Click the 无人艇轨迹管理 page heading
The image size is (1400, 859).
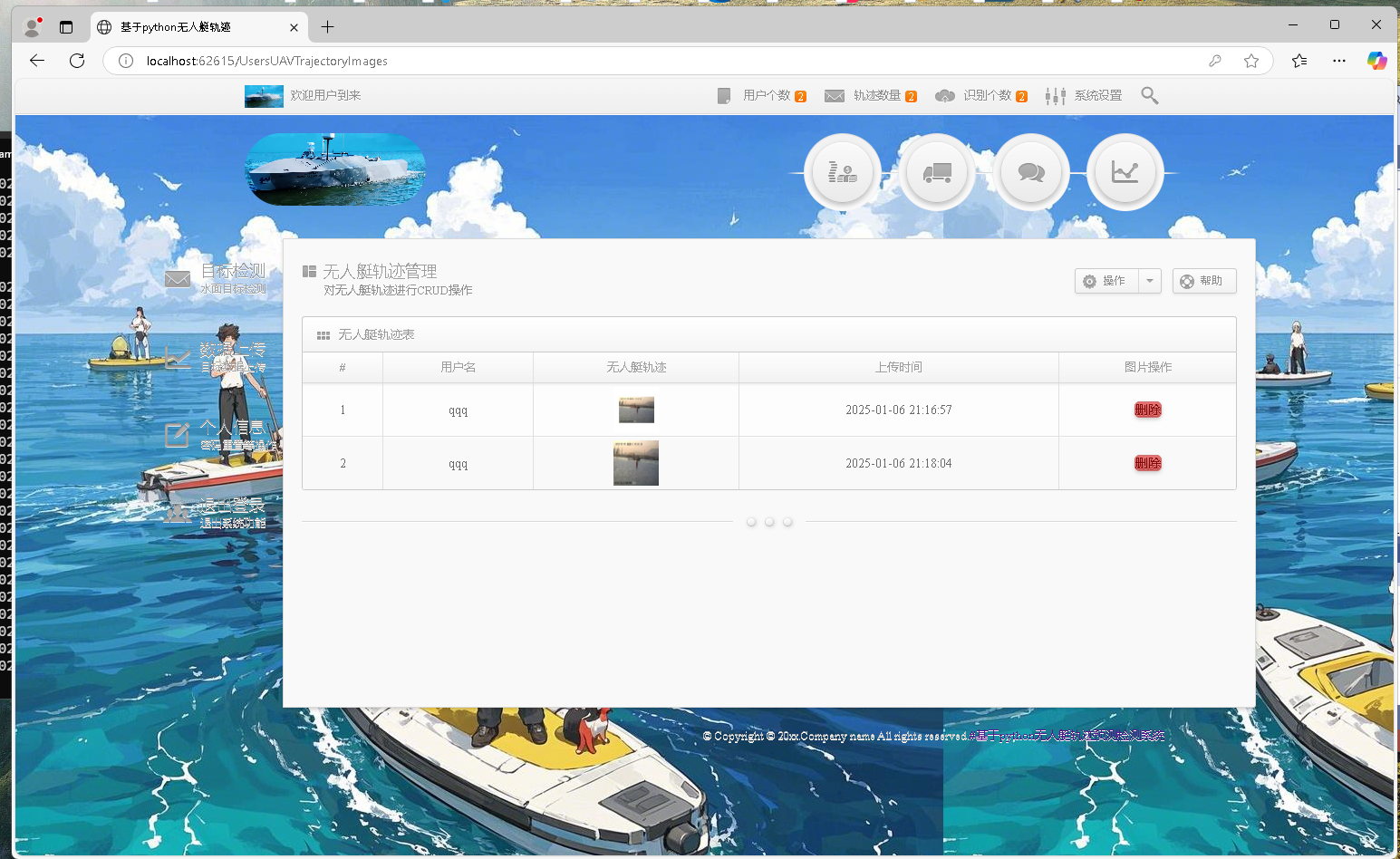pos(380,271)
